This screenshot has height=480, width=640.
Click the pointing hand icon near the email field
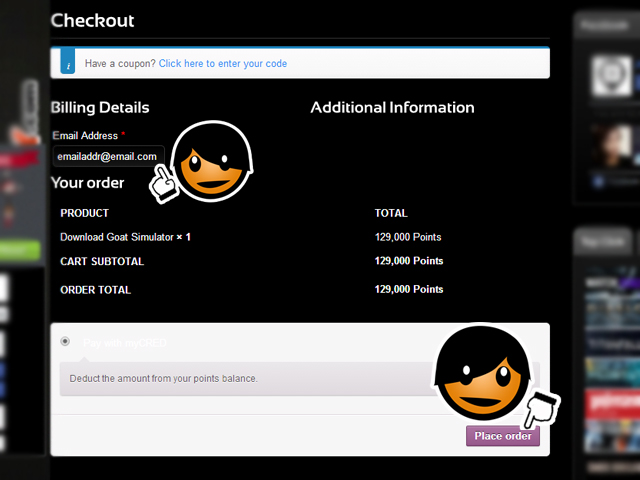point(161,182)
